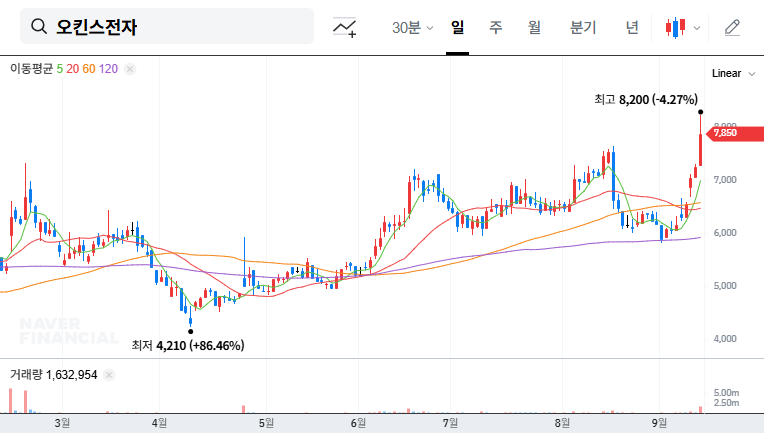
Task: Switch to the 년 yearly tab
Action: click(632, 27)
